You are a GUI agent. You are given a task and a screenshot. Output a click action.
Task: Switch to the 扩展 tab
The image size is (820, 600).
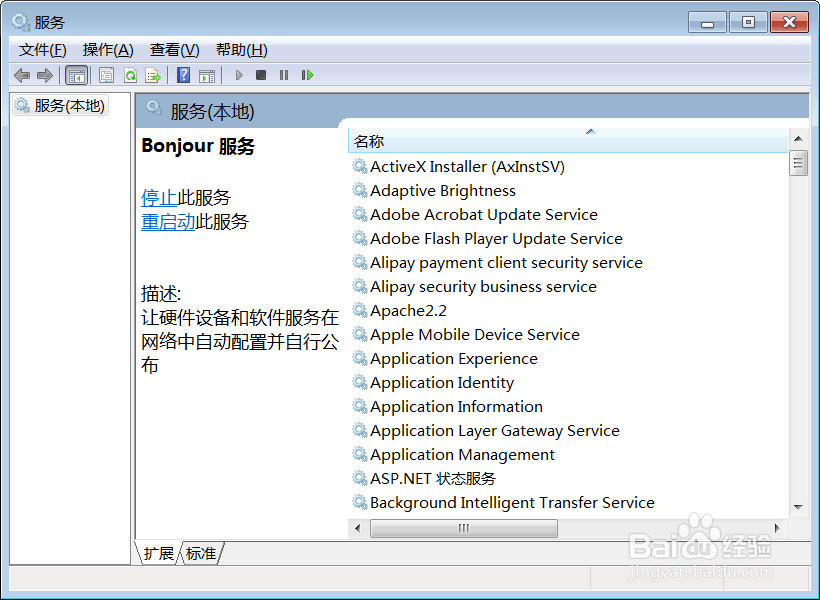158,553
